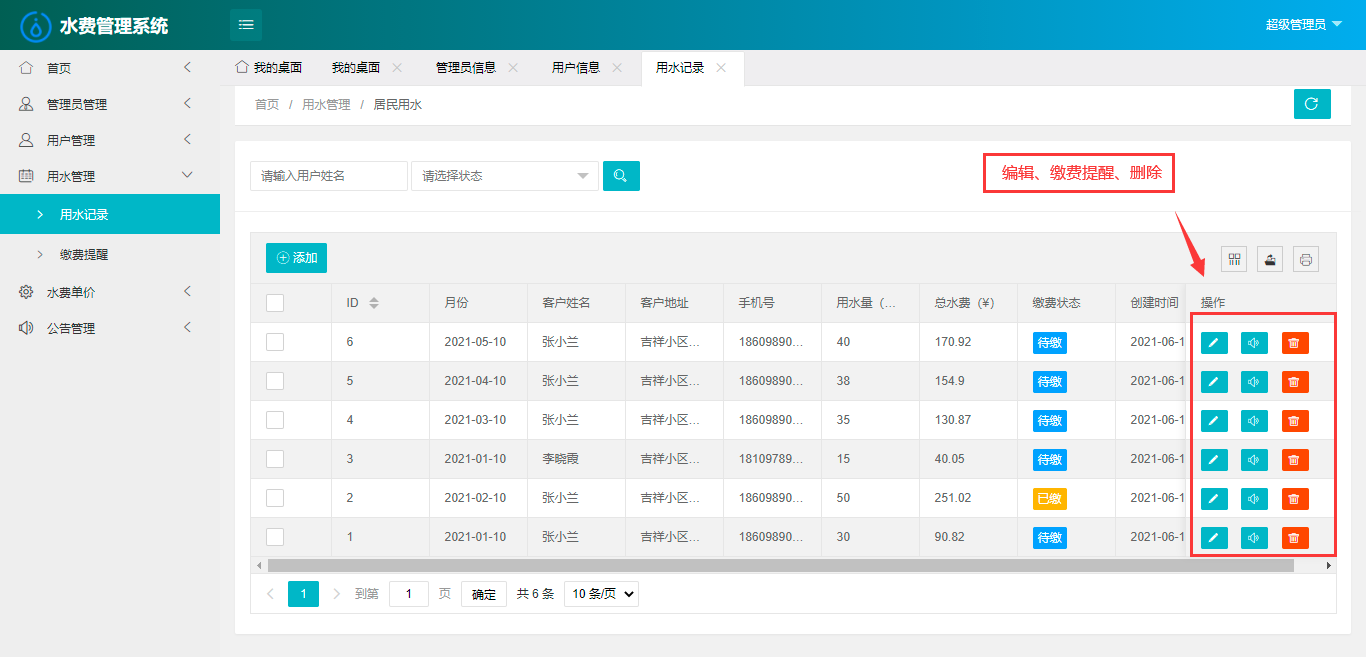Click the edit pencil icon for row ID 6
The width and height of the screenshot is (1366, 657).
point(1214,343)
